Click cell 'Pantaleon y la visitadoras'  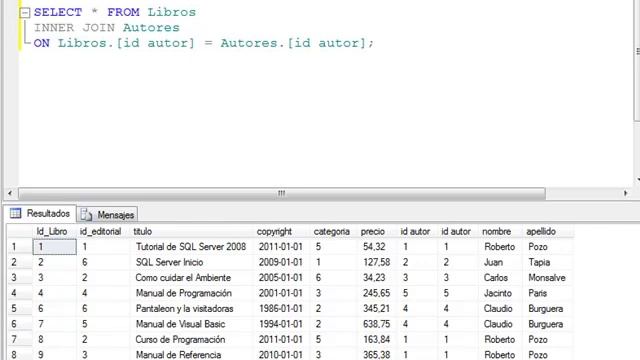coord(191,309)
